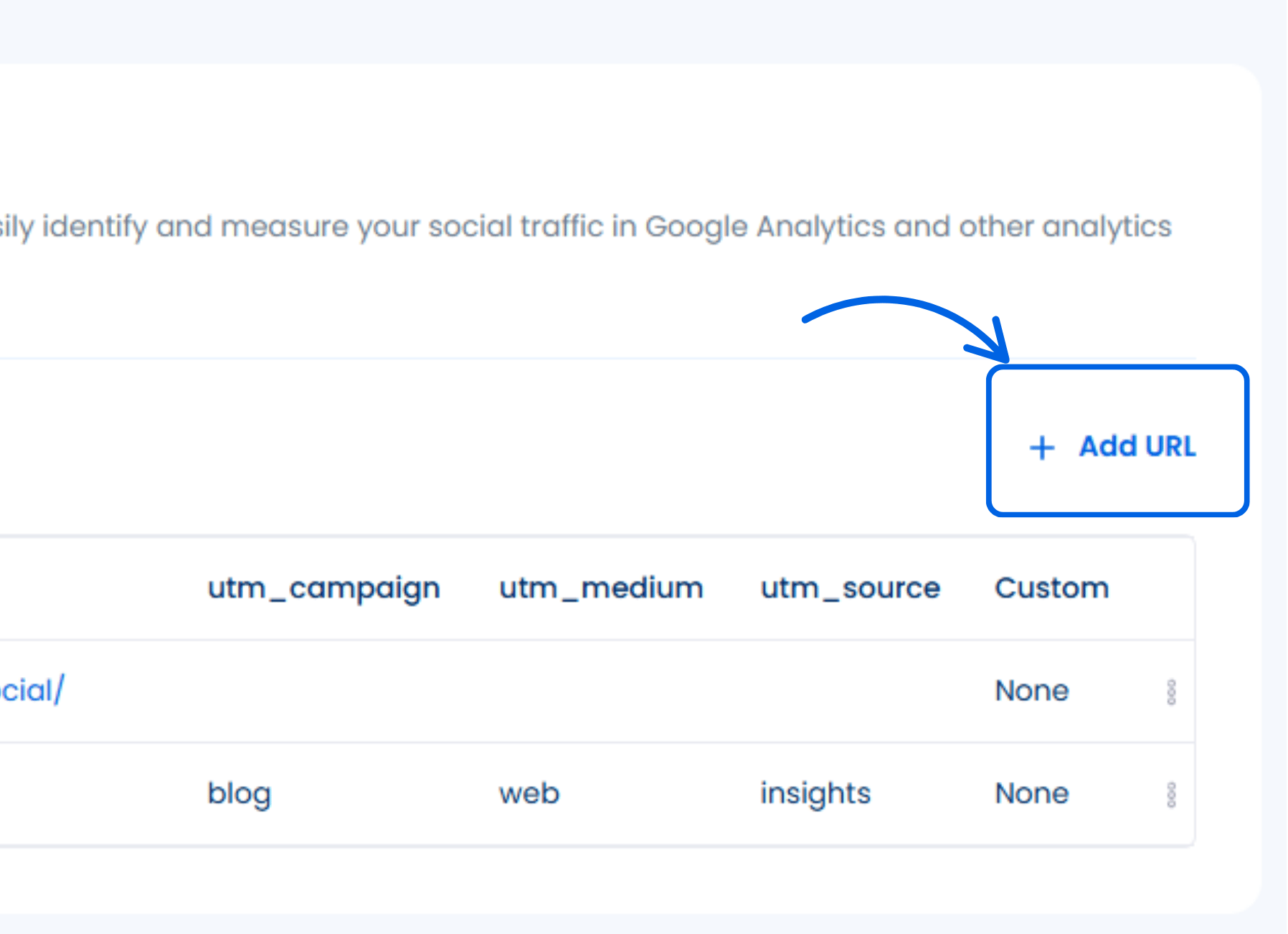Select the utm_source column header
The width and height of the screenshot is (1288, 934).
tap(850, 588)
